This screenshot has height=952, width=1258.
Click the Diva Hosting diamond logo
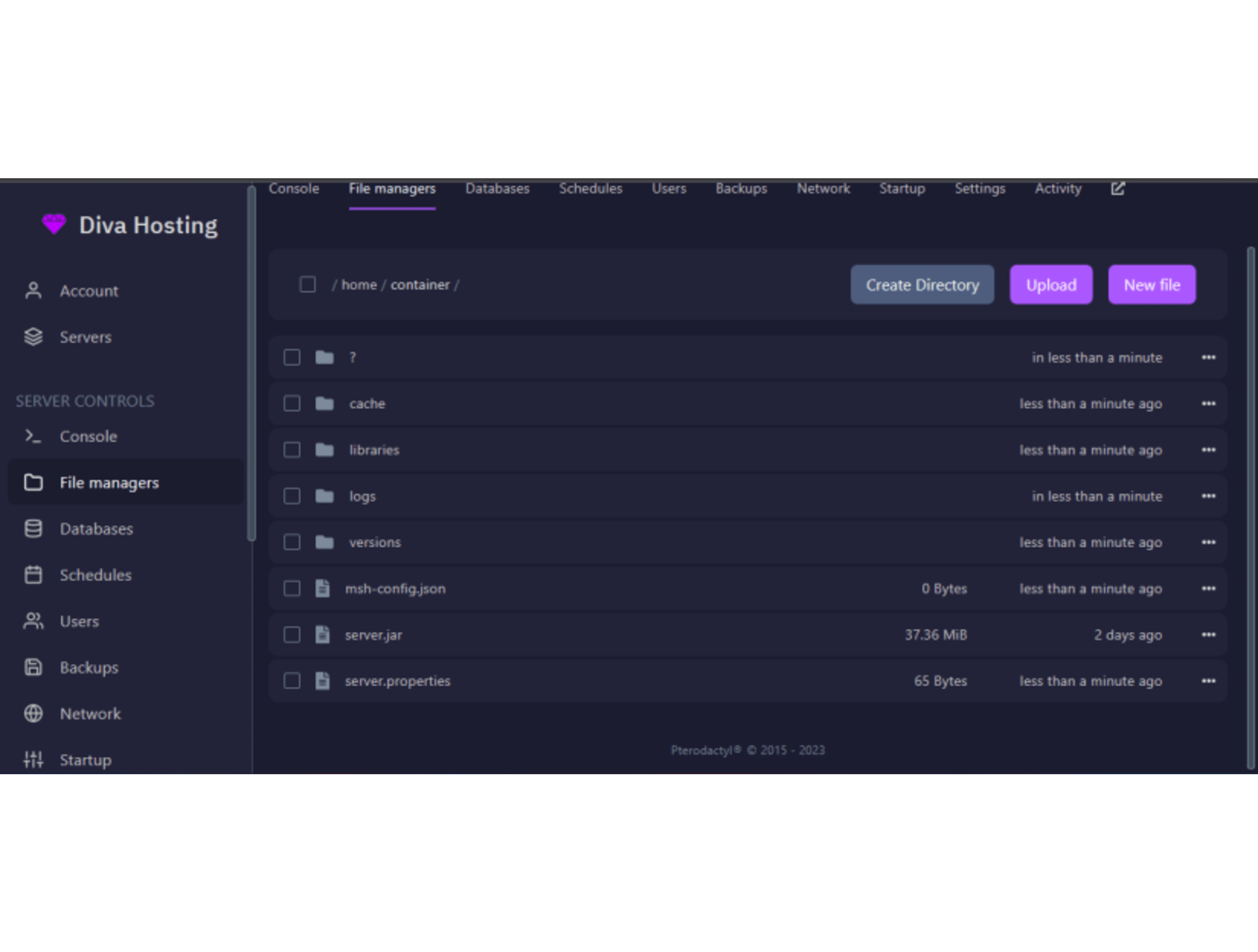[54, 224]
